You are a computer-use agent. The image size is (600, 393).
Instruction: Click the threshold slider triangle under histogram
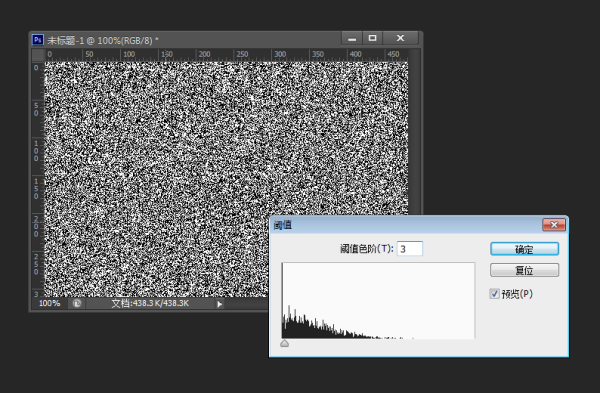click(284, 343)
